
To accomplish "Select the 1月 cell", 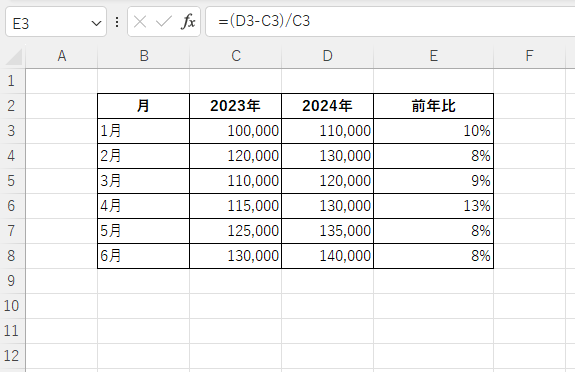I will coord(144,131).
